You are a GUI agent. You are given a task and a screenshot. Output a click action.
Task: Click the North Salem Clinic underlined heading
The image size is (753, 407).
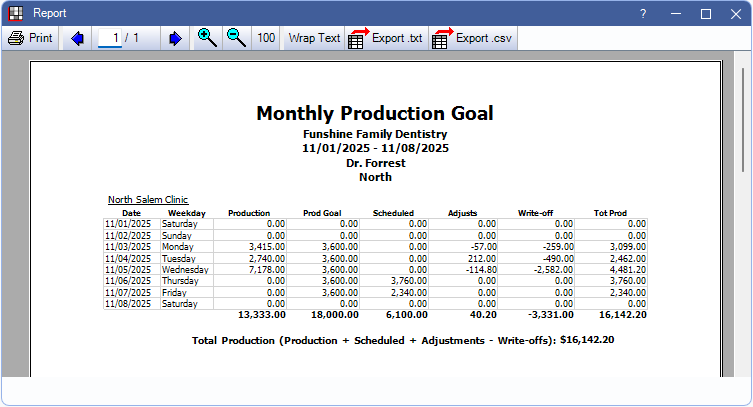tap(148, 200)
